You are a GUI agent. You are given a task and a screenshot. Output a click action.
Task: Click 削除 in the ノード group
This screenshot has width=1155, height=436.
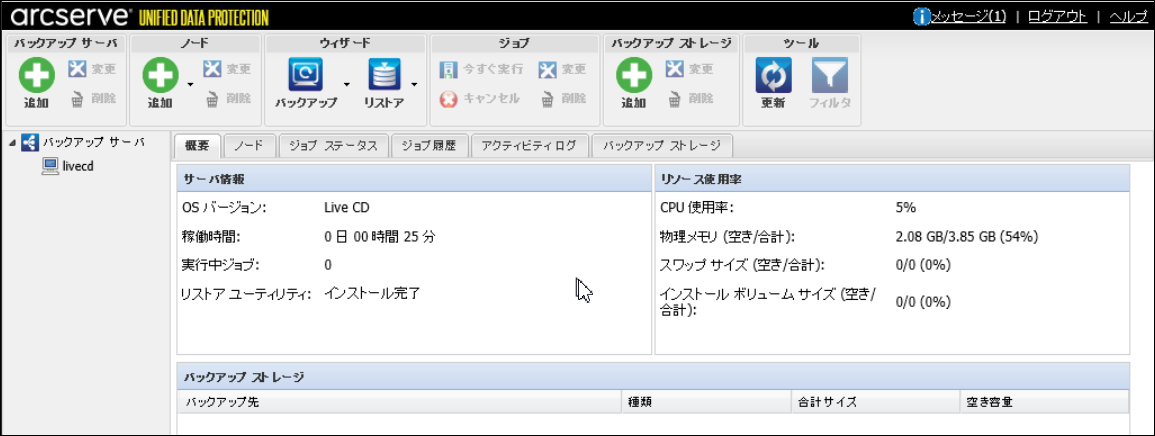[226, 99]
